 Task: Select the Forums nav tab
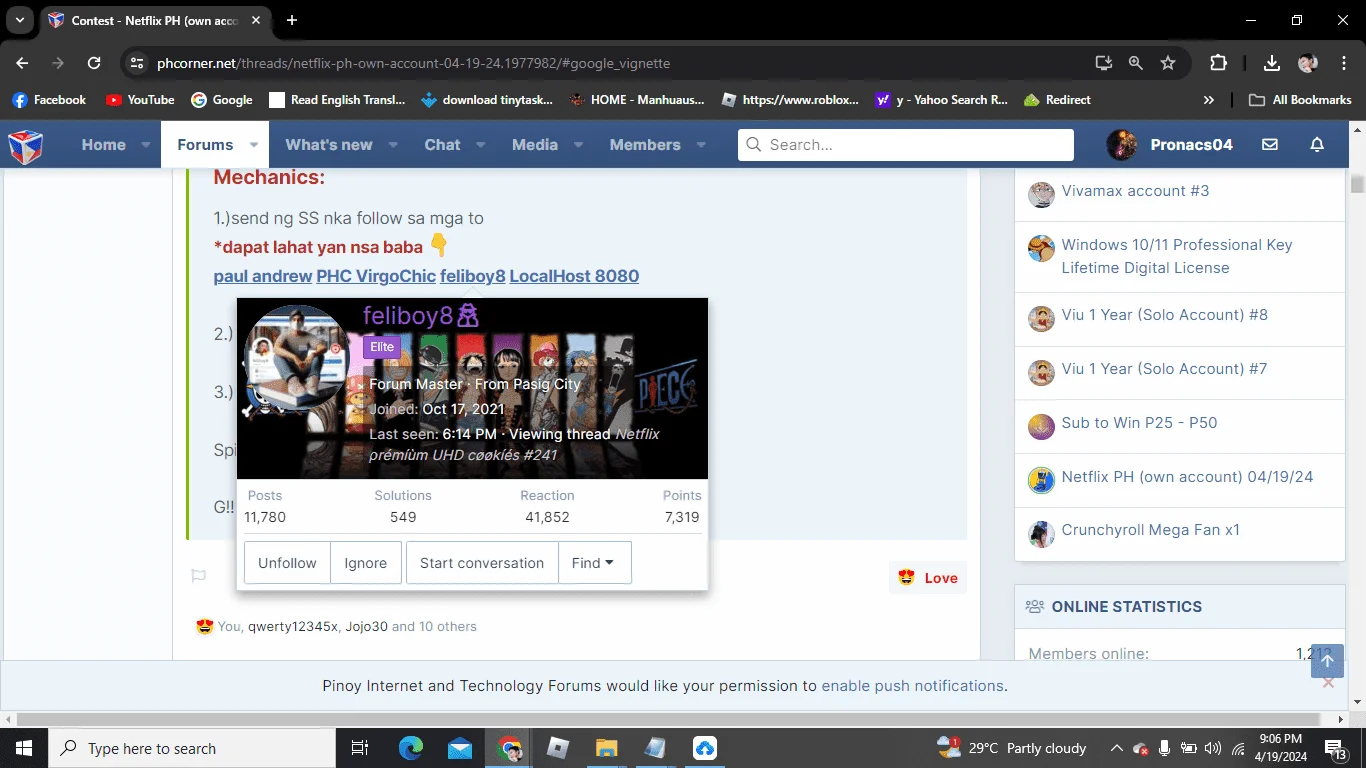[x=205, y=145]
